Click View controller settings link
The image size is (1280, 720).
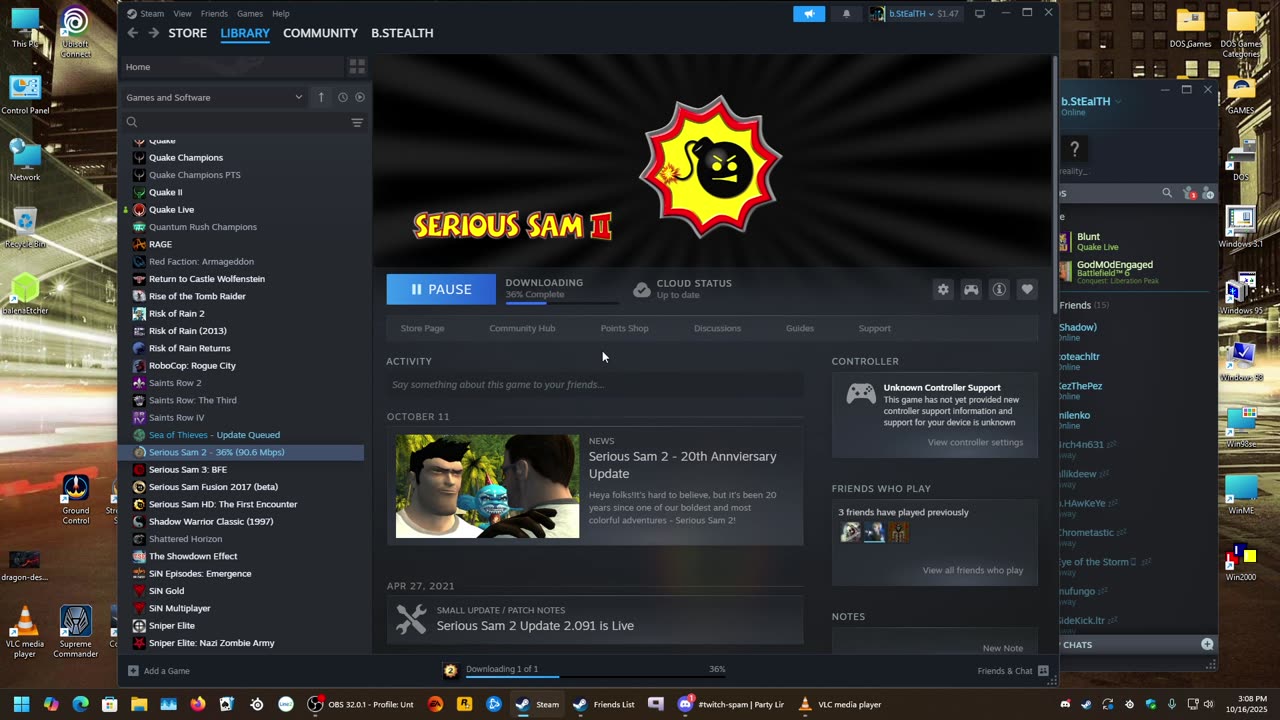click(x=975, y=442)
